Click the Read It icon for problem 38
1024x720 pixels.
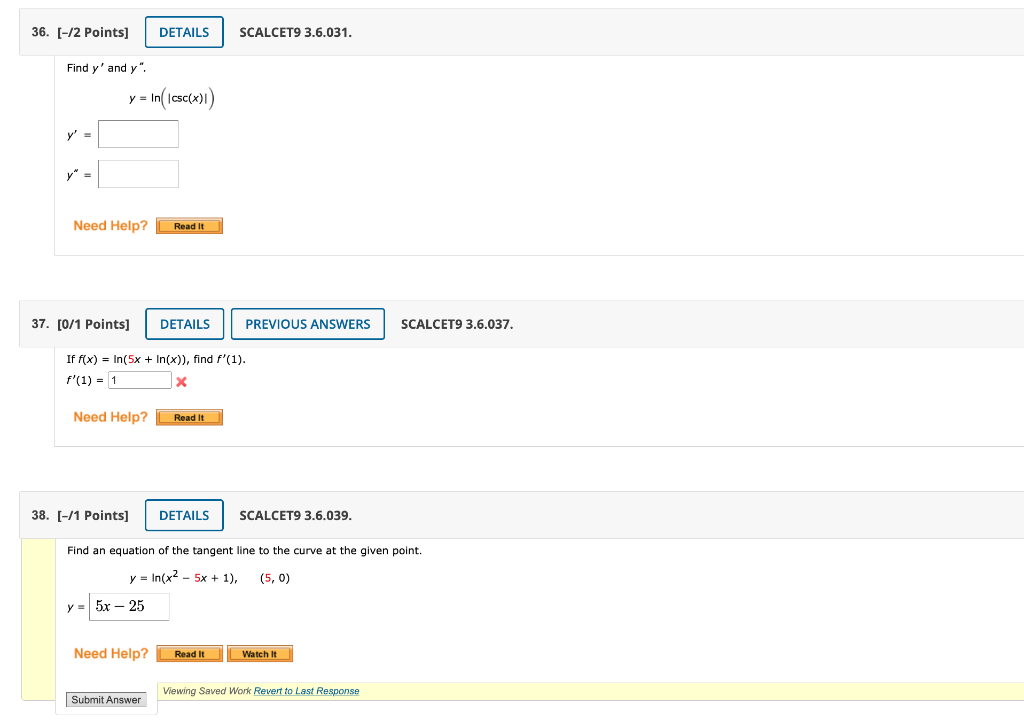[x=189, y=653]
